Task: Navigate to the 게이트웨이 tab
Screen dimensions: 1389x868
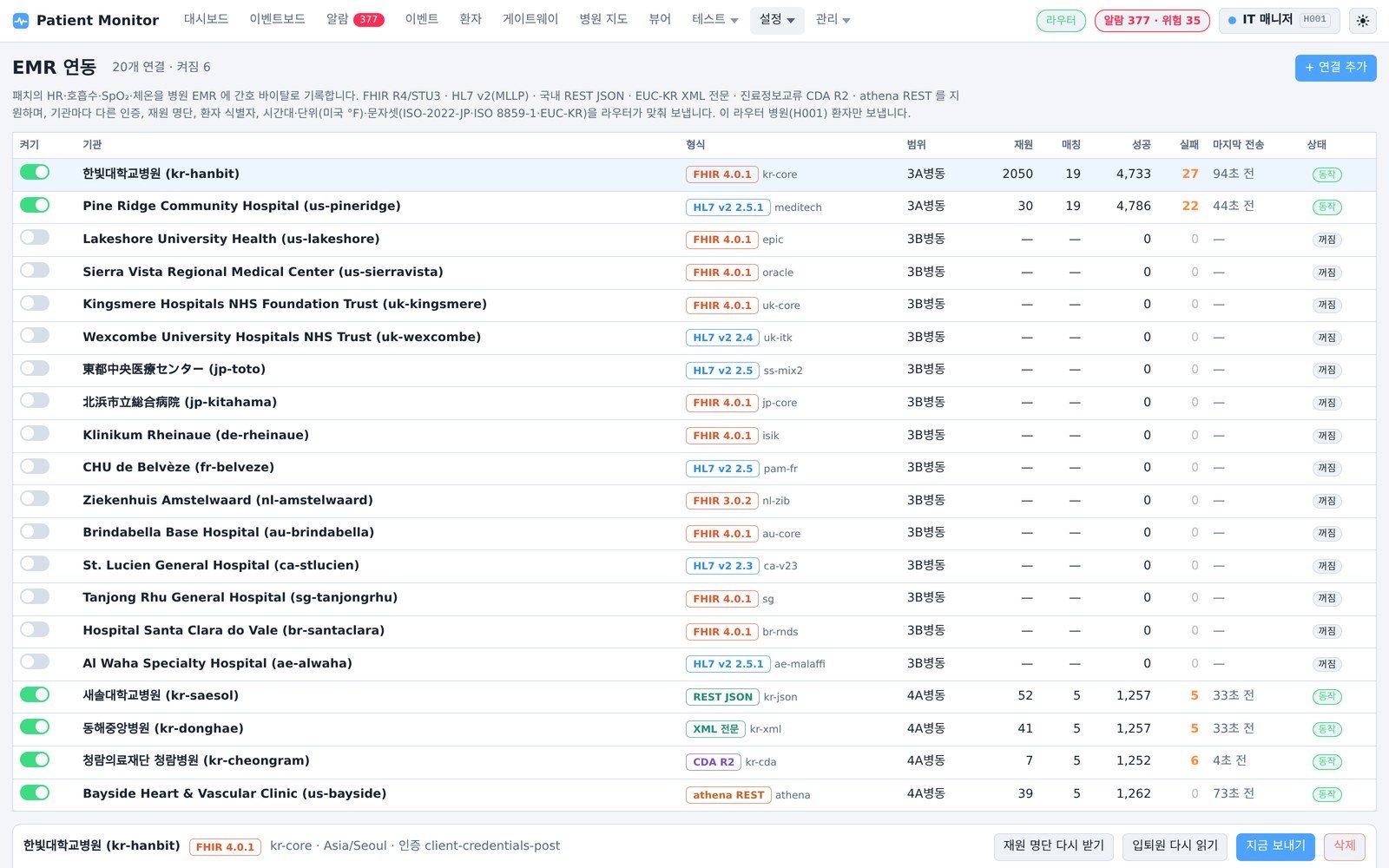Action: [x=530, y=20]
